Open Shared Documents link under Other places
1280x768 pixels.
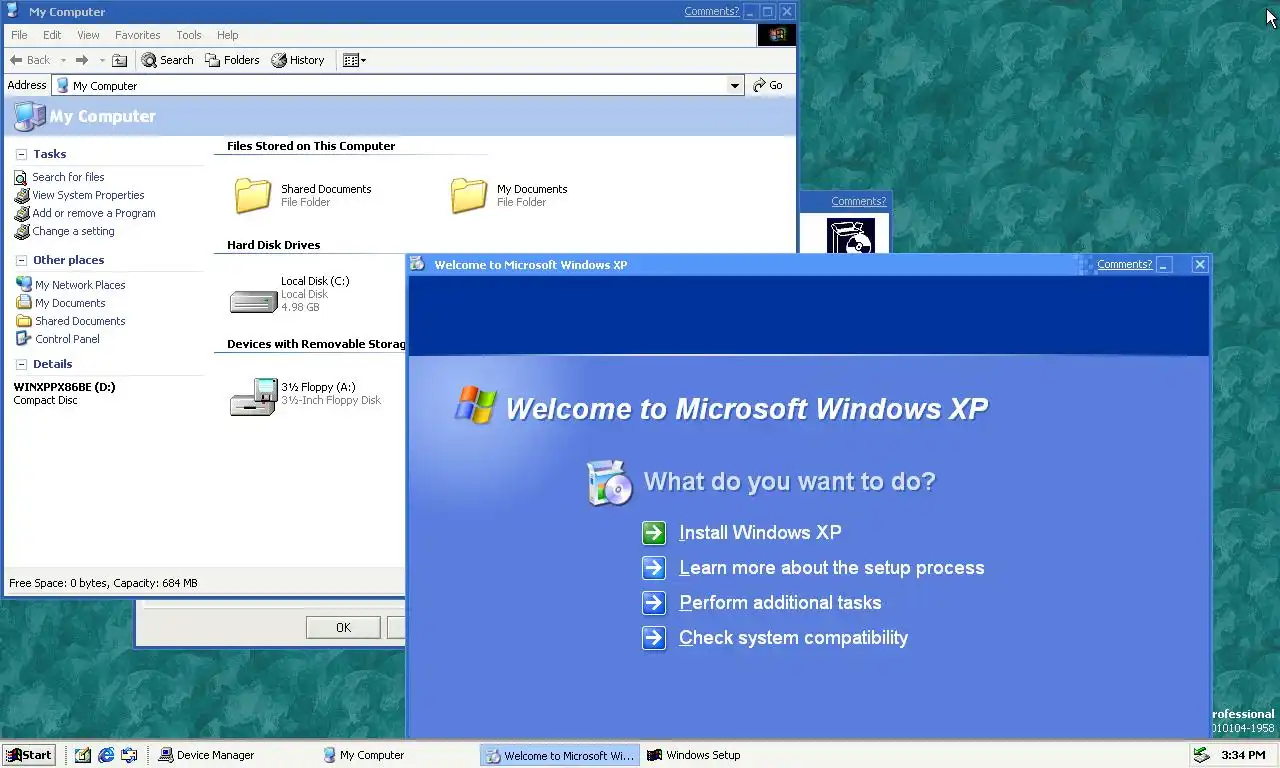tap(80, 321)
